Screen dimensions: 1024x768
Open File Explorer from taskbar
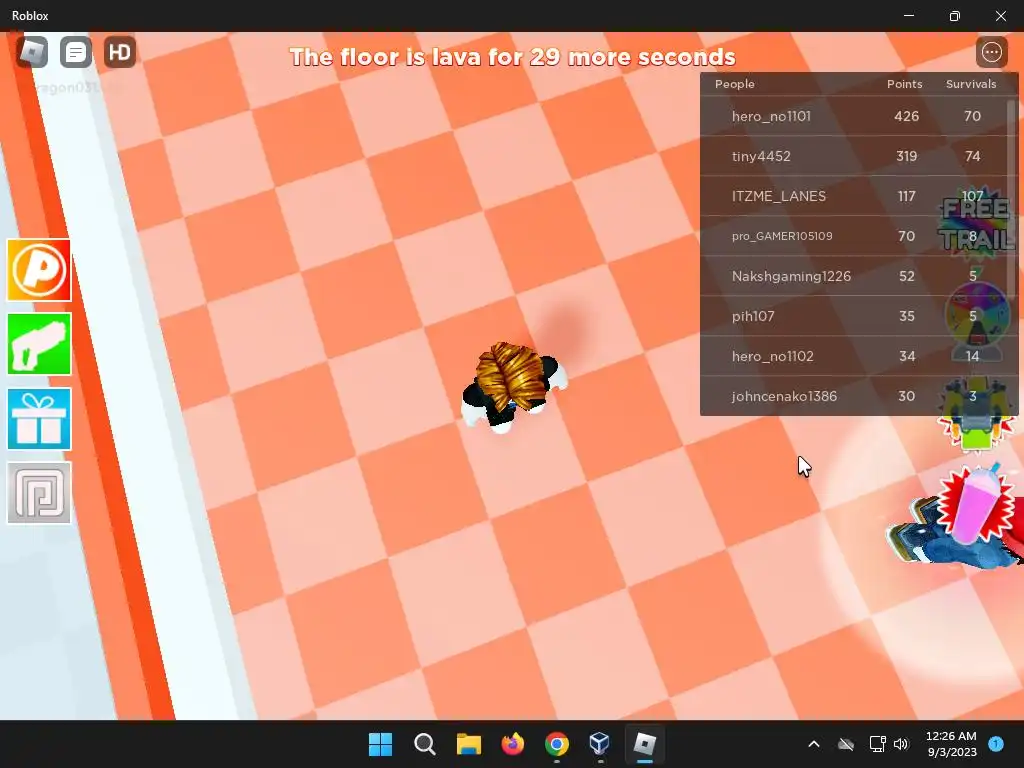click(468, 744)
